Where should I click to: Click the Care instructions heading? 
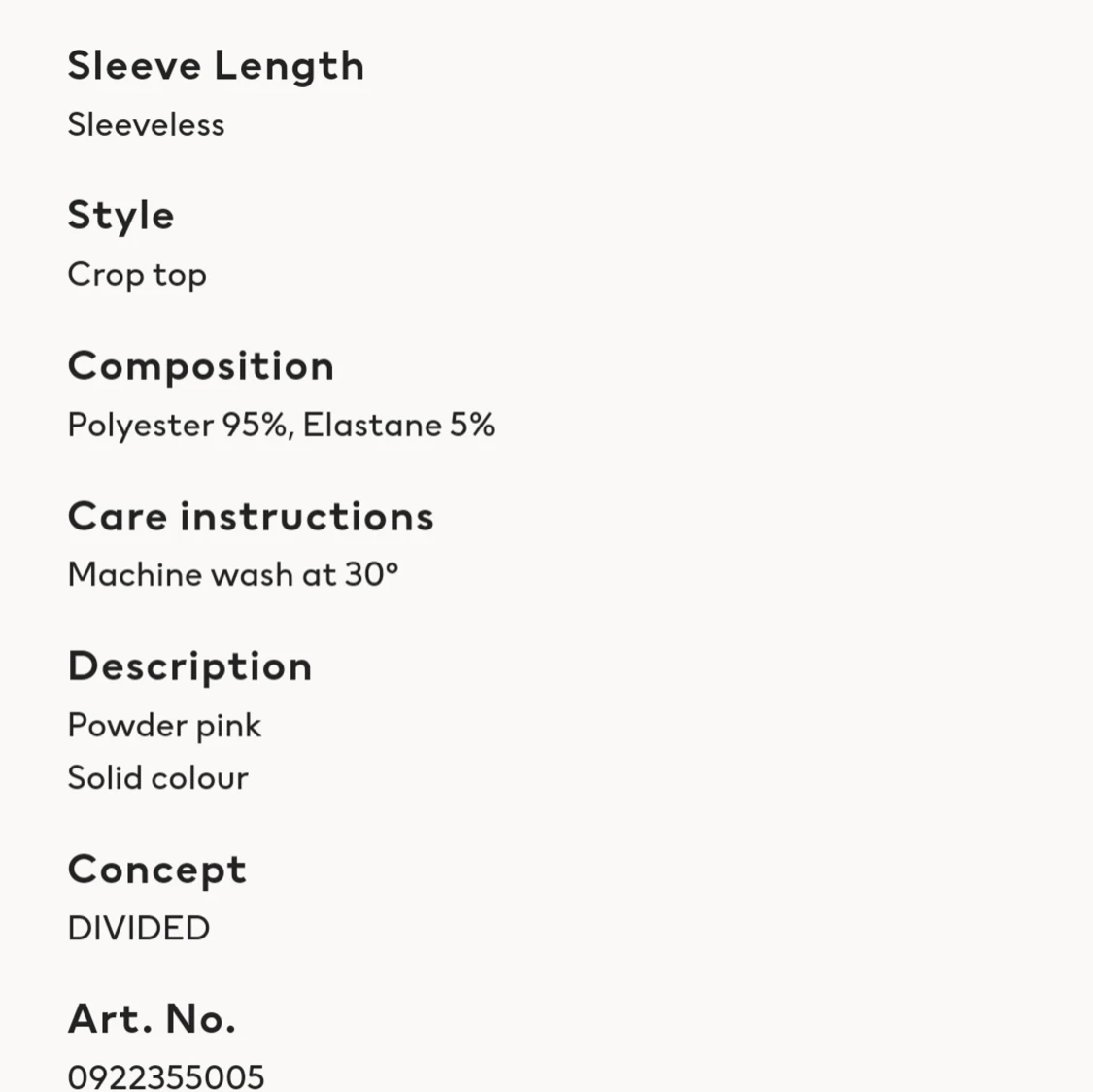tap(251, 517)
